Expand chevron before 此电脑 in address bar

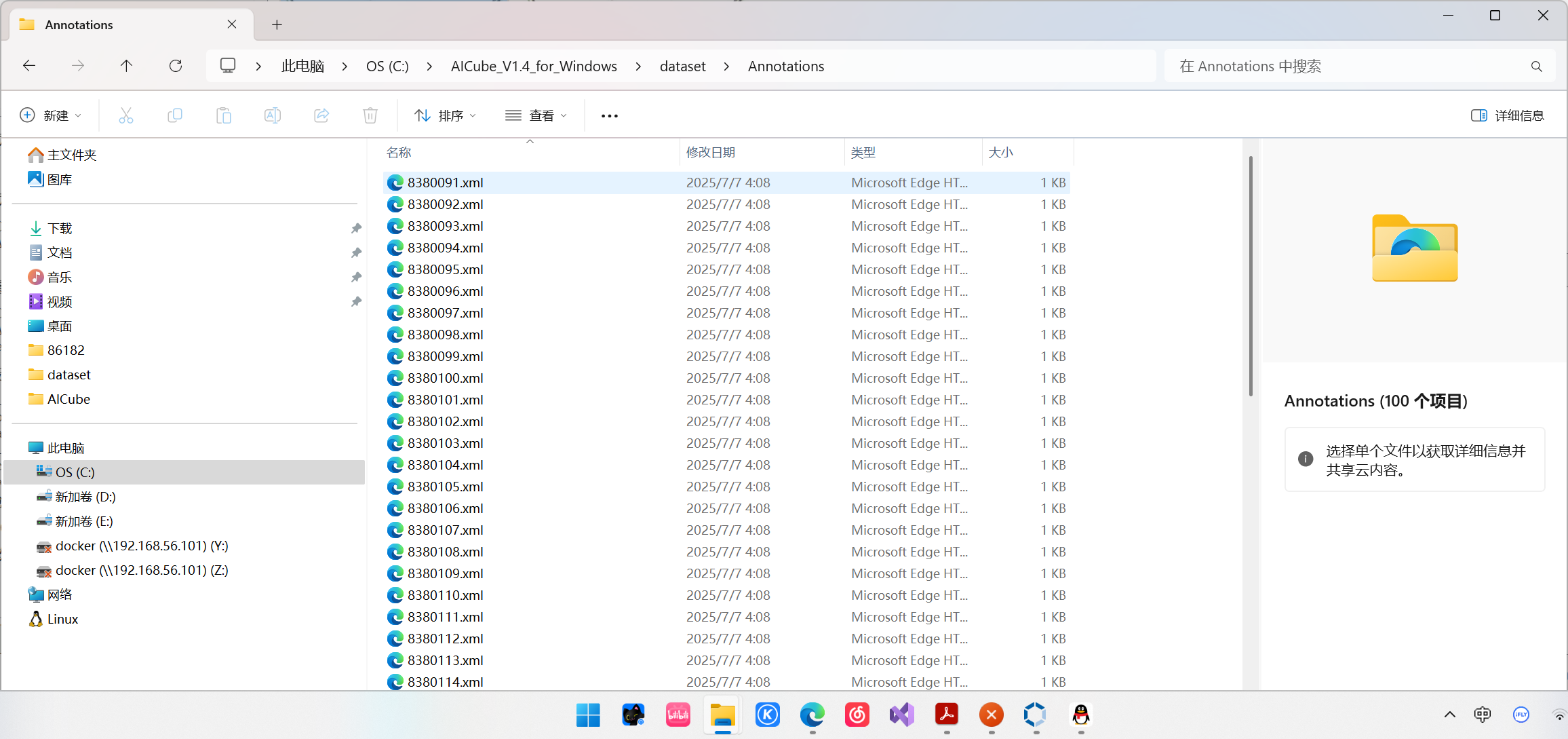click(258, 67)
